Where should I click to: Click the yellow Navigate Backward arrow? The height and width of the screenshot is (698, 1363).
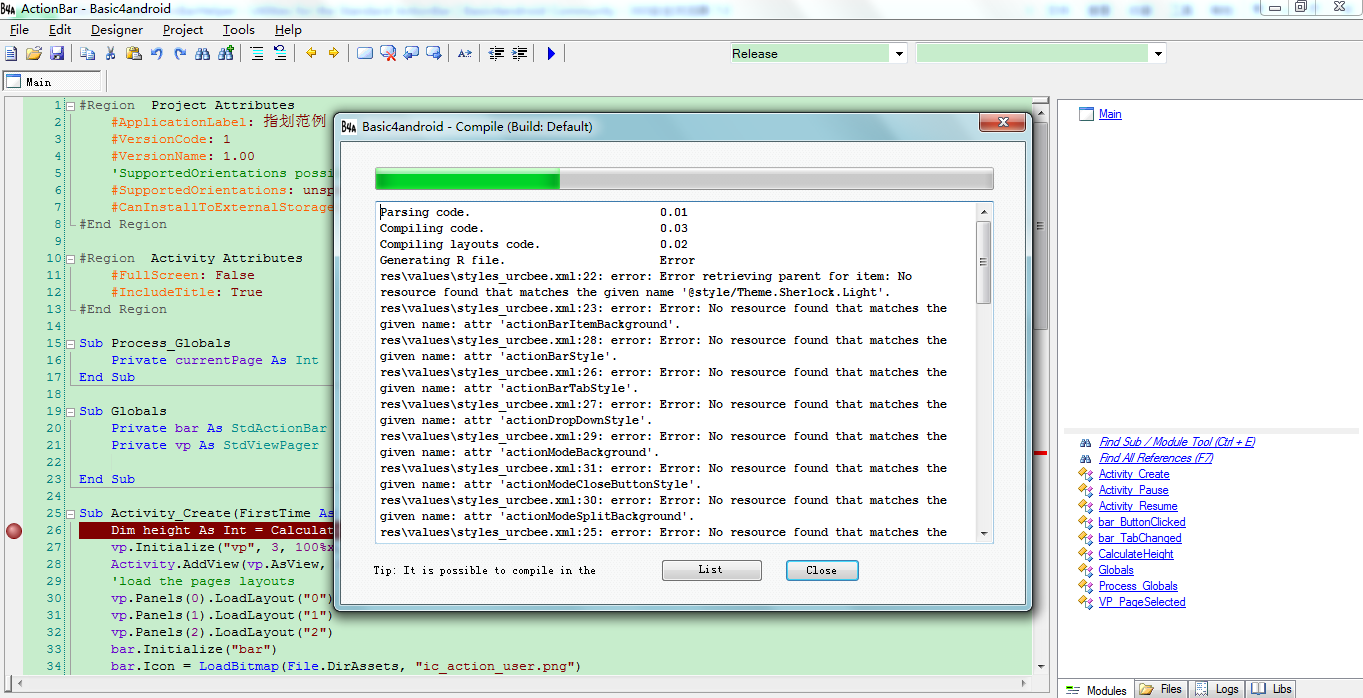[311, 53]
